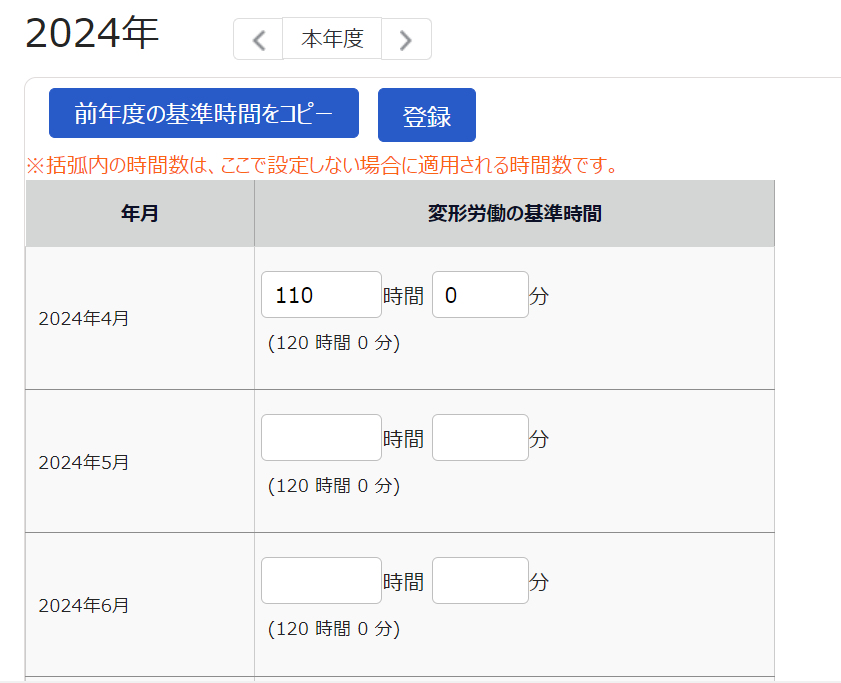Select the 2024年5月 row label
This screenshot has width=841, height=683.
click(x=84, y=462)
